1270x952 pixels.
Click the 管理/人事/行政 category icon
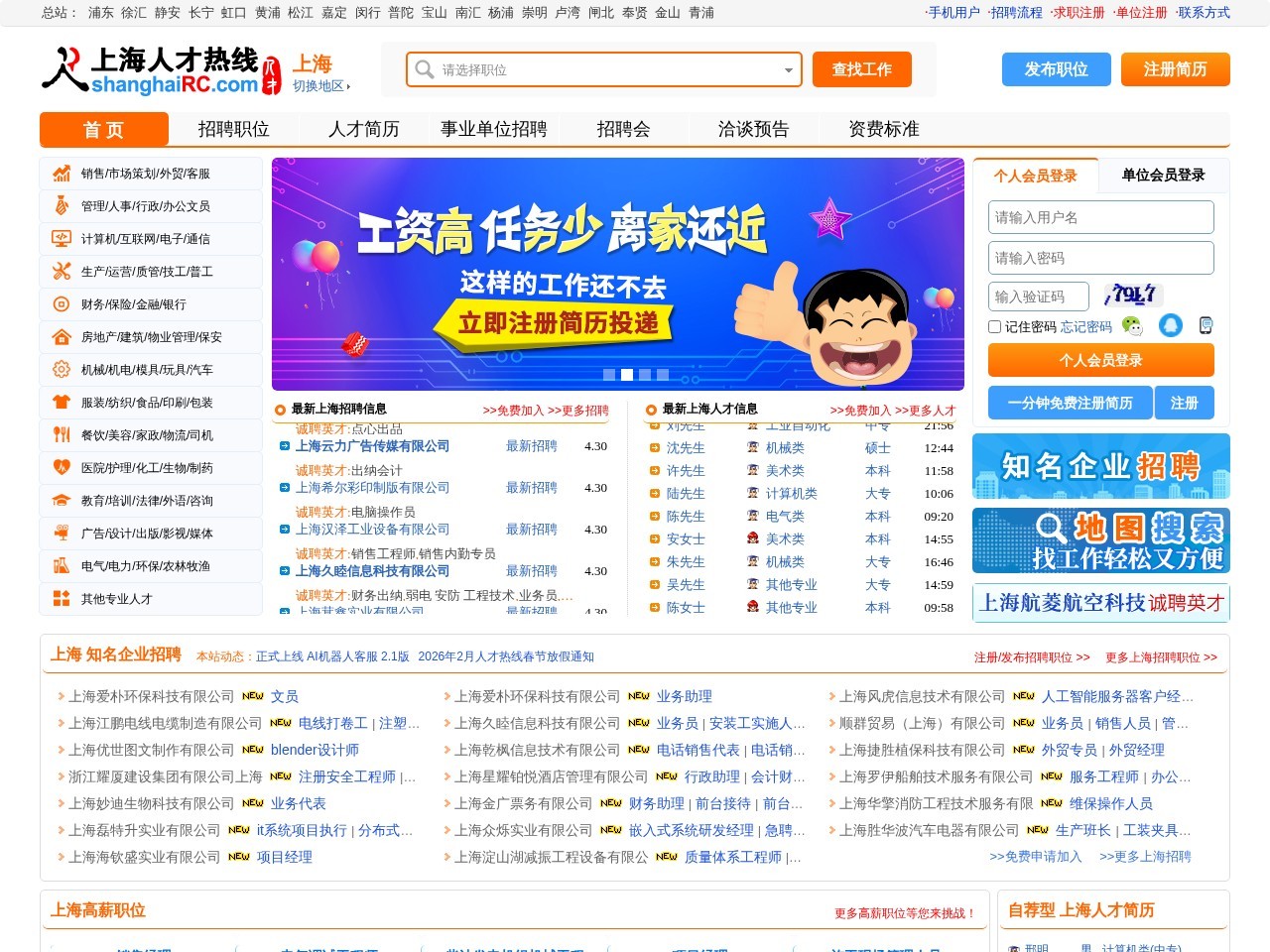point(62,206)
